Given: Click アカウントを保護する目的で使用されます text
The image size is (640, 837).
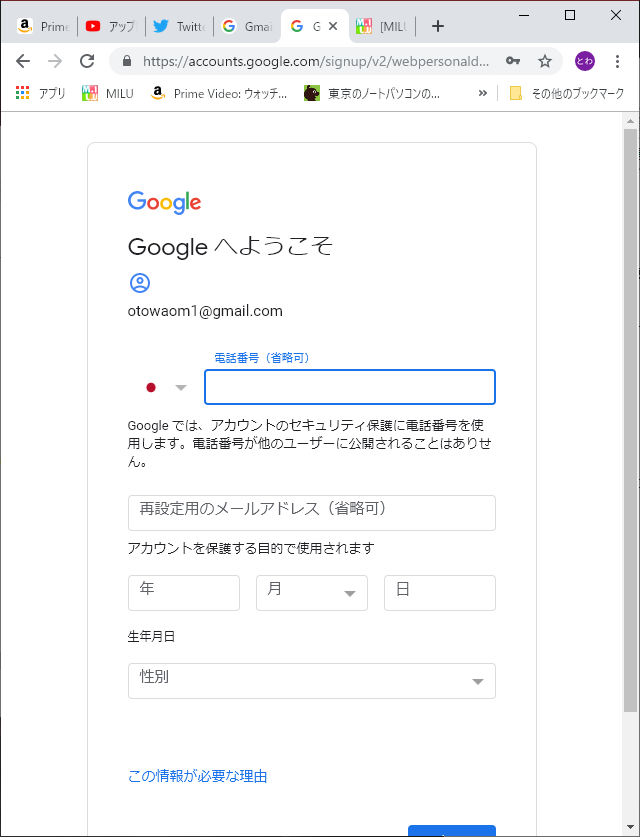Looking at the screenshot, I should tap(251, 548).
